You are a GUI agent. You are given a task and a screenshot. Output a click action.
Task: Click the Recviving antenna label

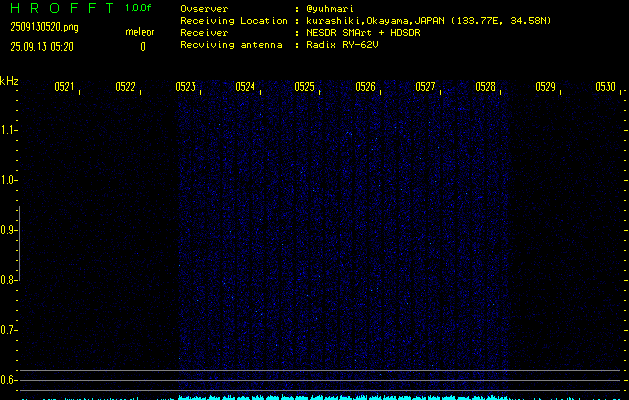tap(231, 45)
